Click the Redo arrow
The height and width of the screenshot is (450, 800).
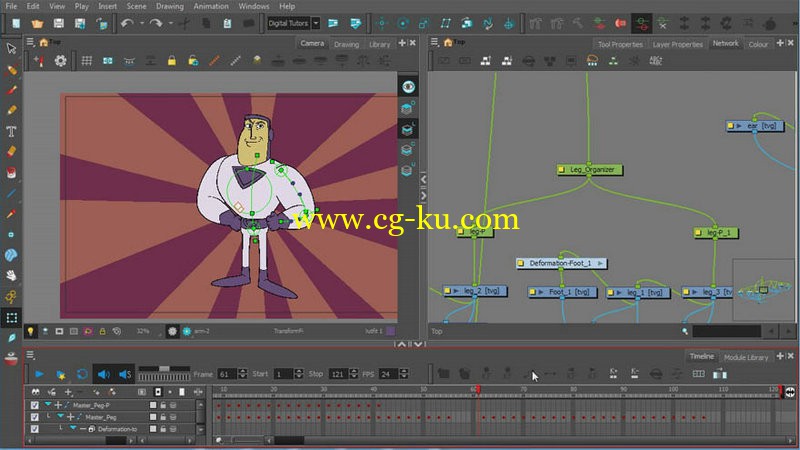point(156,23)
